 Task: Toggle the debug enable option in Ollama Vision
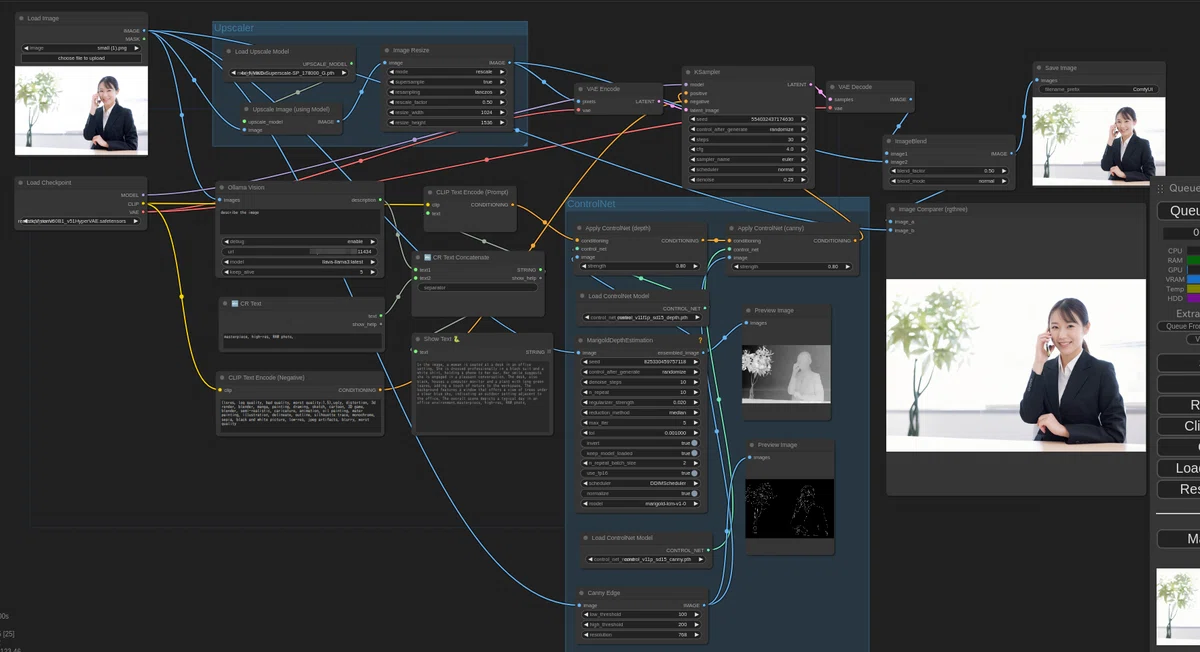click(x=299, y=241)
